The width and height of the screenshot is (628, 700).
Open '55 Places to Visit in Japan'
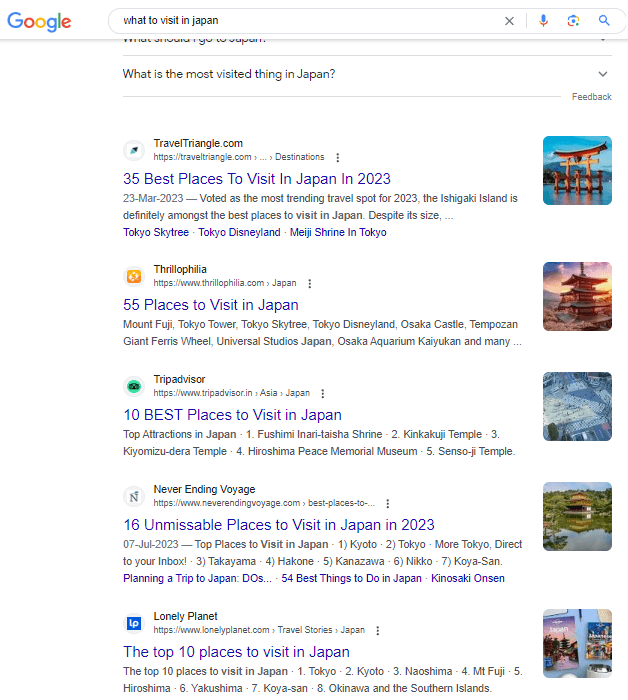211,305
